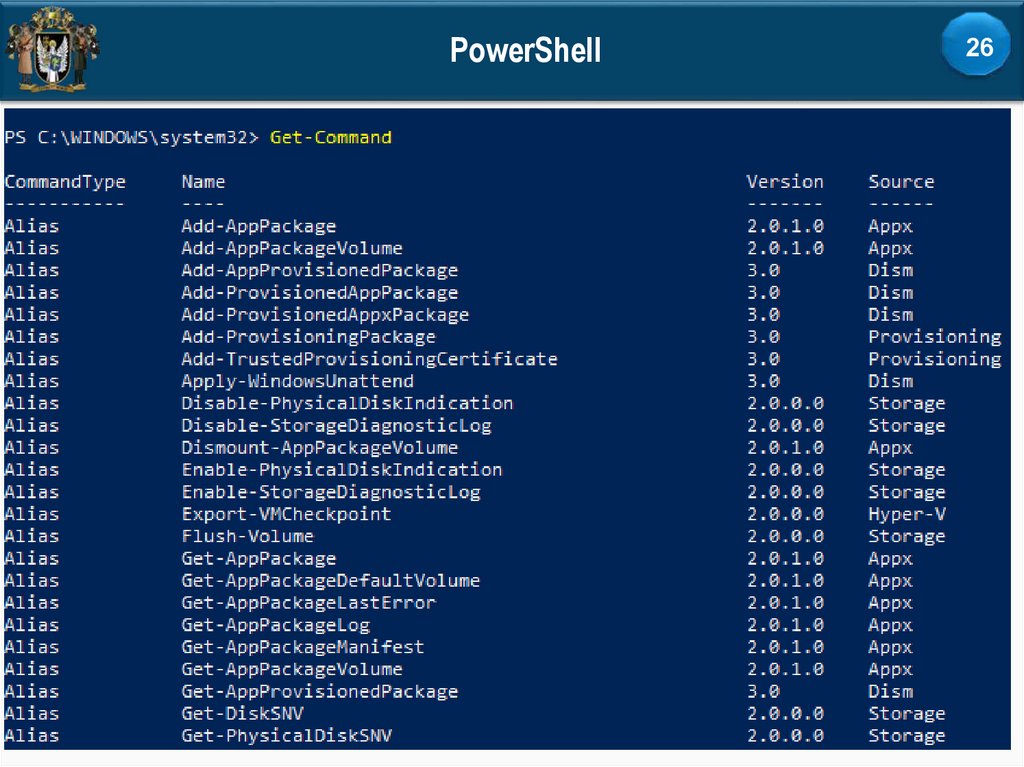The width and height of the screenshot is (1024, 767).
Task: Select the Add-AppPackageVolume entry
Action: point(291,248)
